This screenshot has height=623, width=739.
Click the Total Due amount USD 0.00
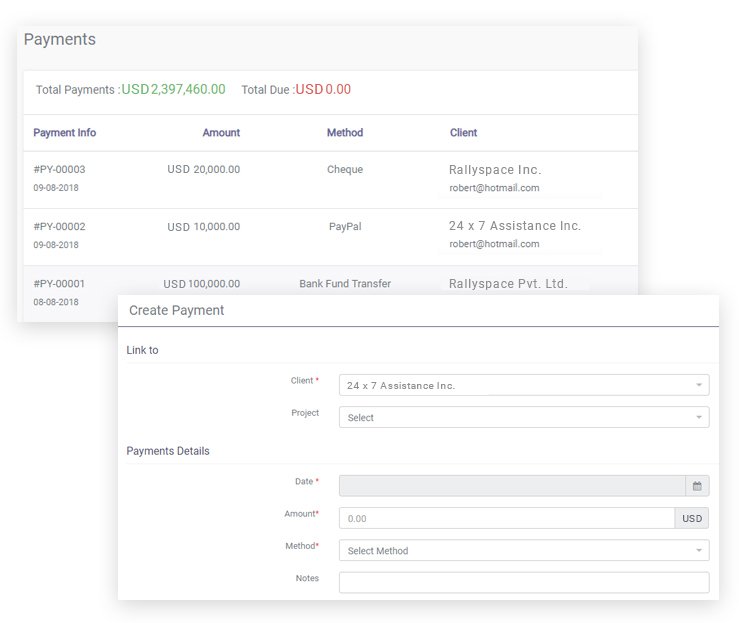[323, 89]
